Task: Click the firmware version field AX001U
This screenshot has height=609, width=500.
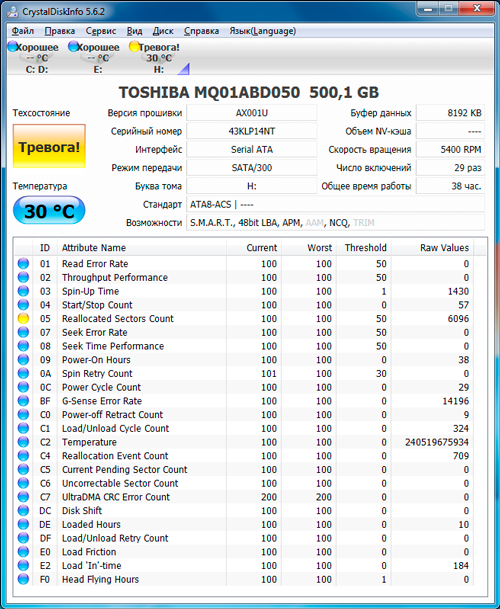Action: point(252,113)
